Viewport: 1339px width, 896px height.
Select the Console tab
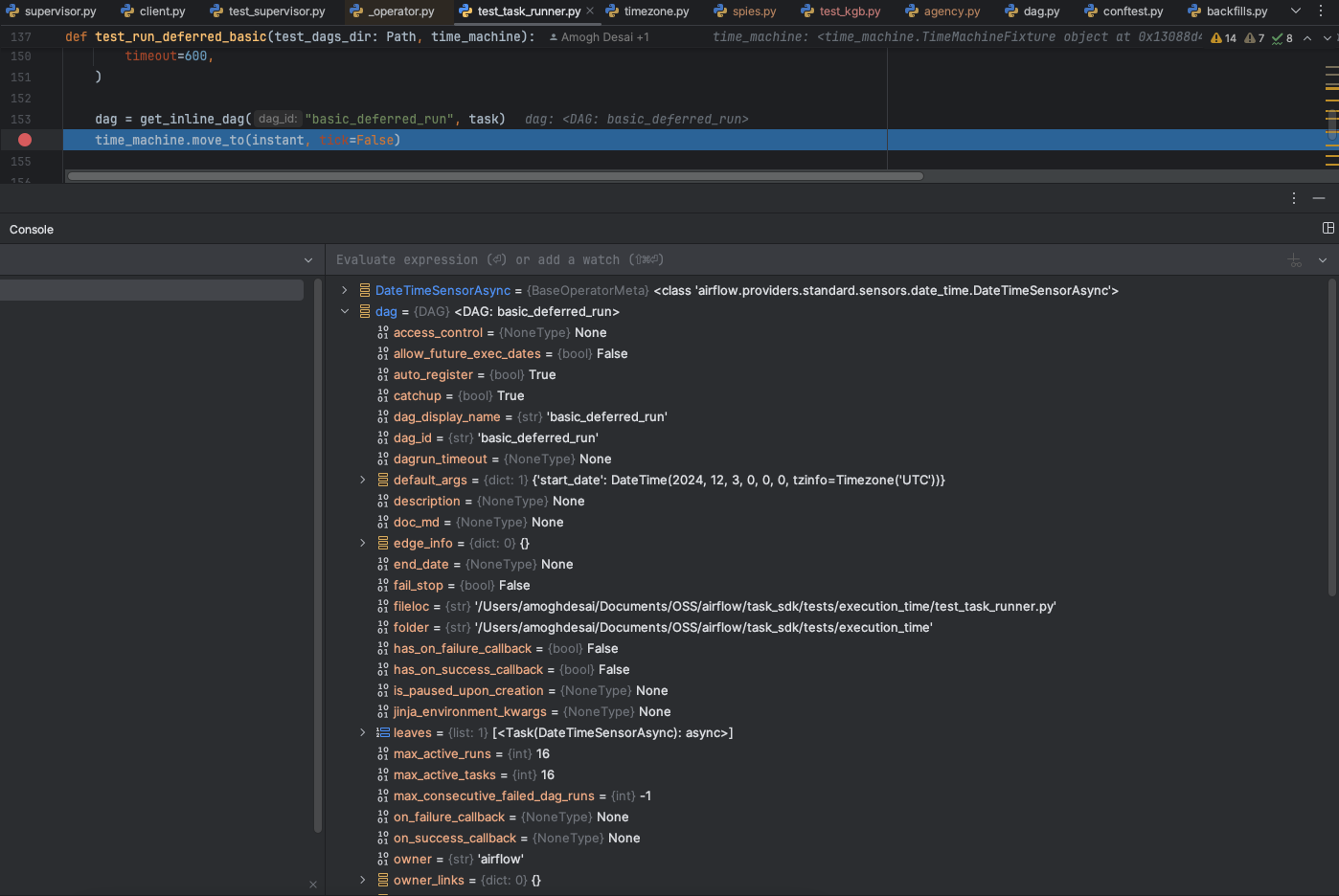tap(32, 230)
